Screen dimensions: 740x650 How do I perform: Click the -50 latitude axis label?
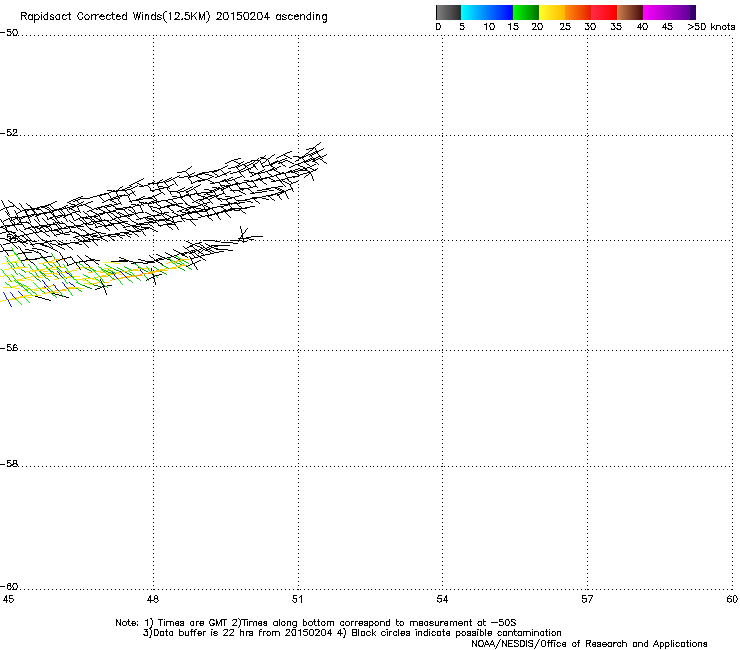click(9, 33)
